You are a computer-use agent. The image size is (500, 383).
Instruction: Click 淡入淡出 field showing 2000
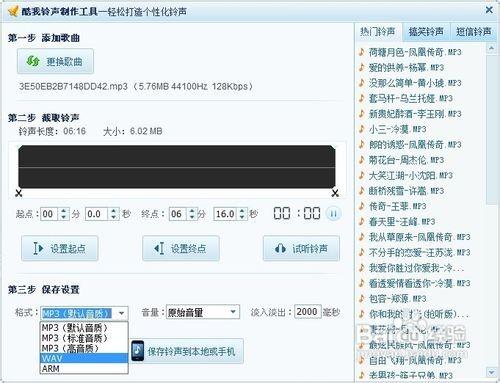pyautogui.click(x=307, y=312)
